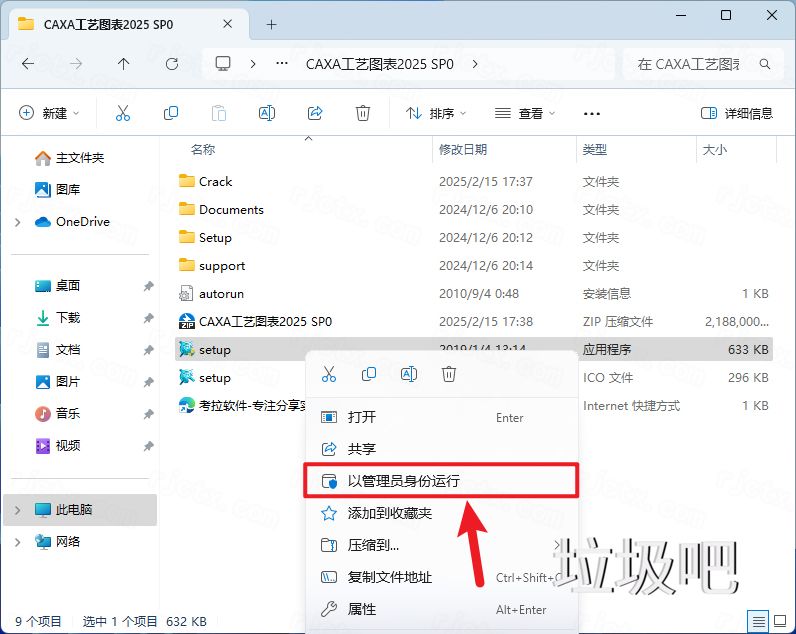The image size is (796, 634).
Task: Open 桌面 in the sidebar
Action: click(57, 286)
